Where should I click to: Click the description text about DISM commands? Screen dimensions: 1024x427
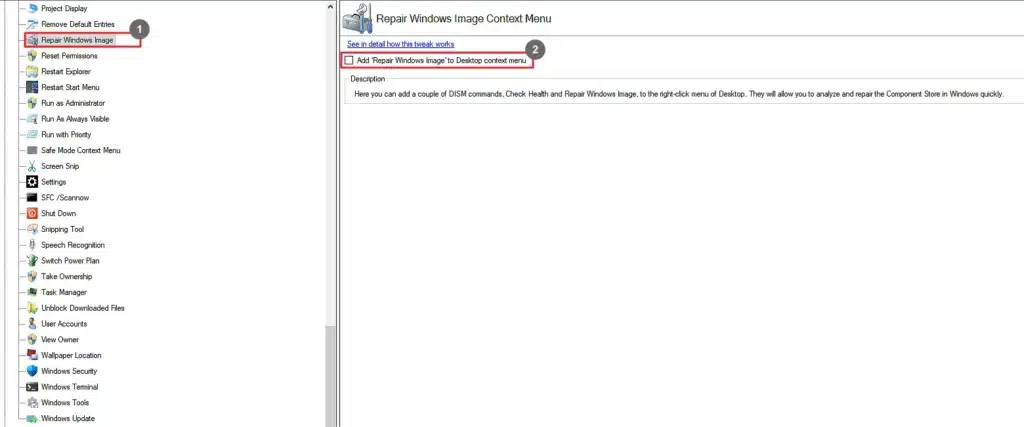click(x=679, y=94)
